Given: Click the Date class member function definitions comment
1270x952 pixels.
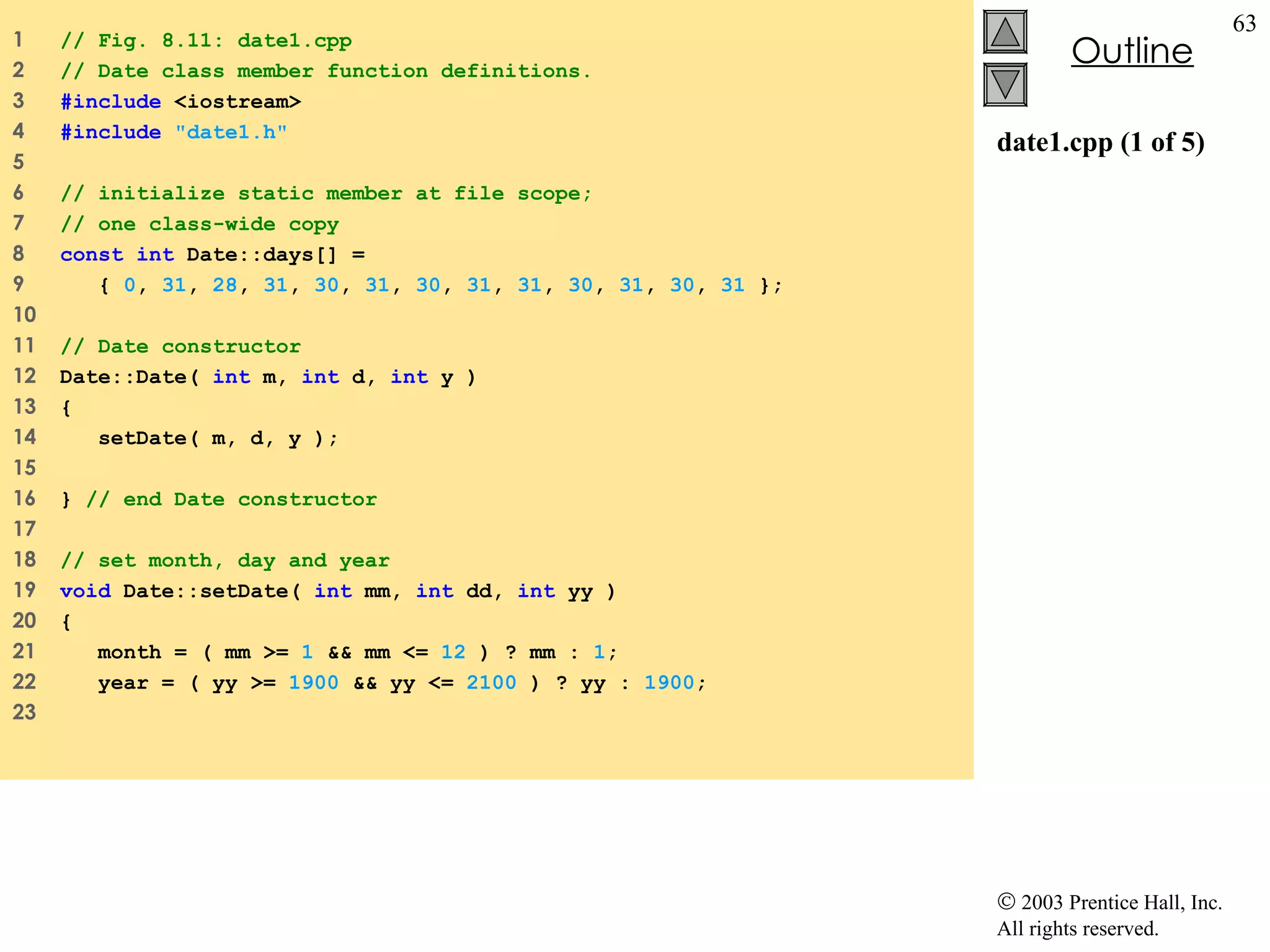Looking at the screenshot, I should (x=326, y=71).
